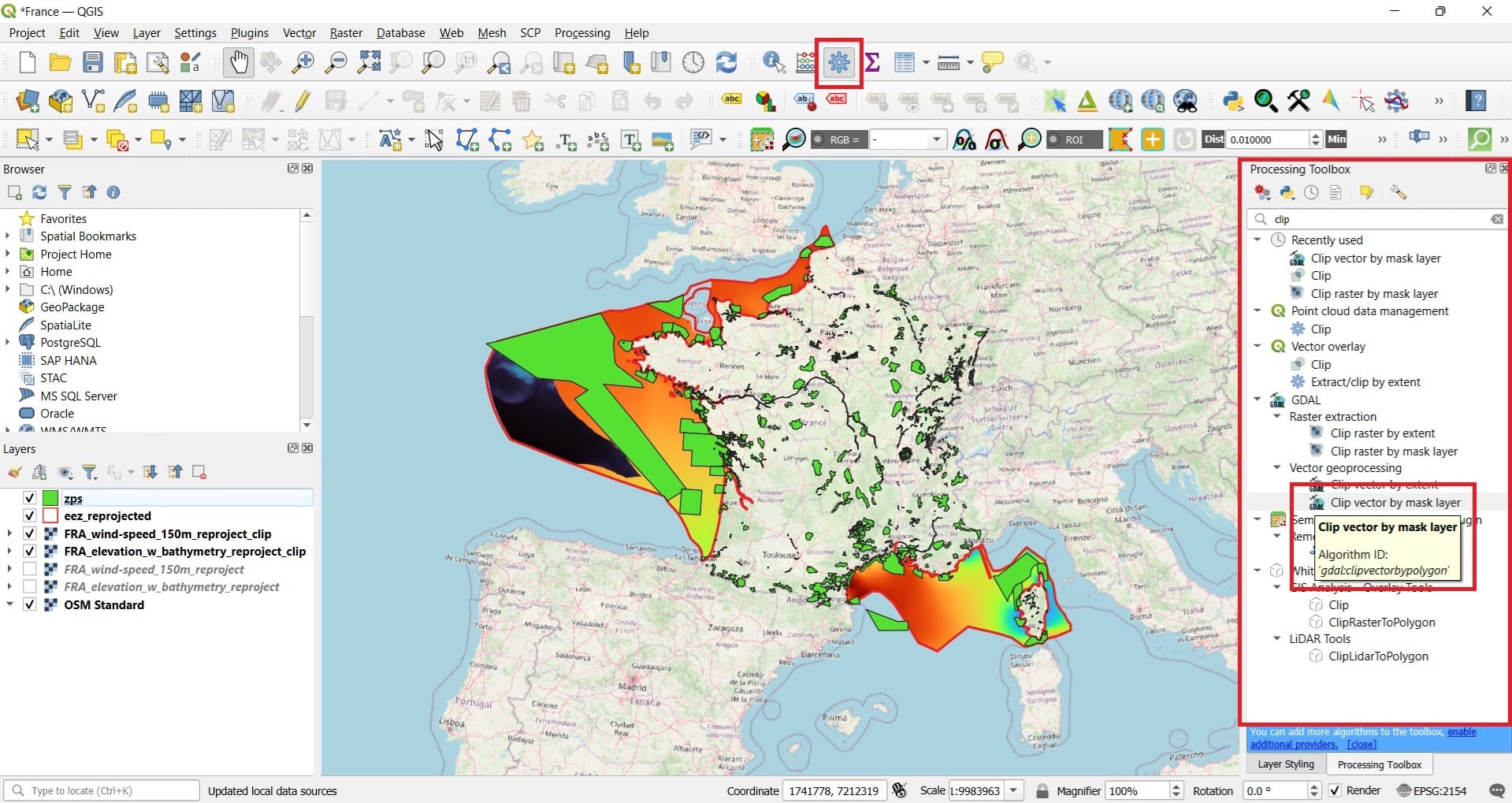Open Processing Toolbox options wrench icon
1512x803 pixels.
(x=1399, y=192)
